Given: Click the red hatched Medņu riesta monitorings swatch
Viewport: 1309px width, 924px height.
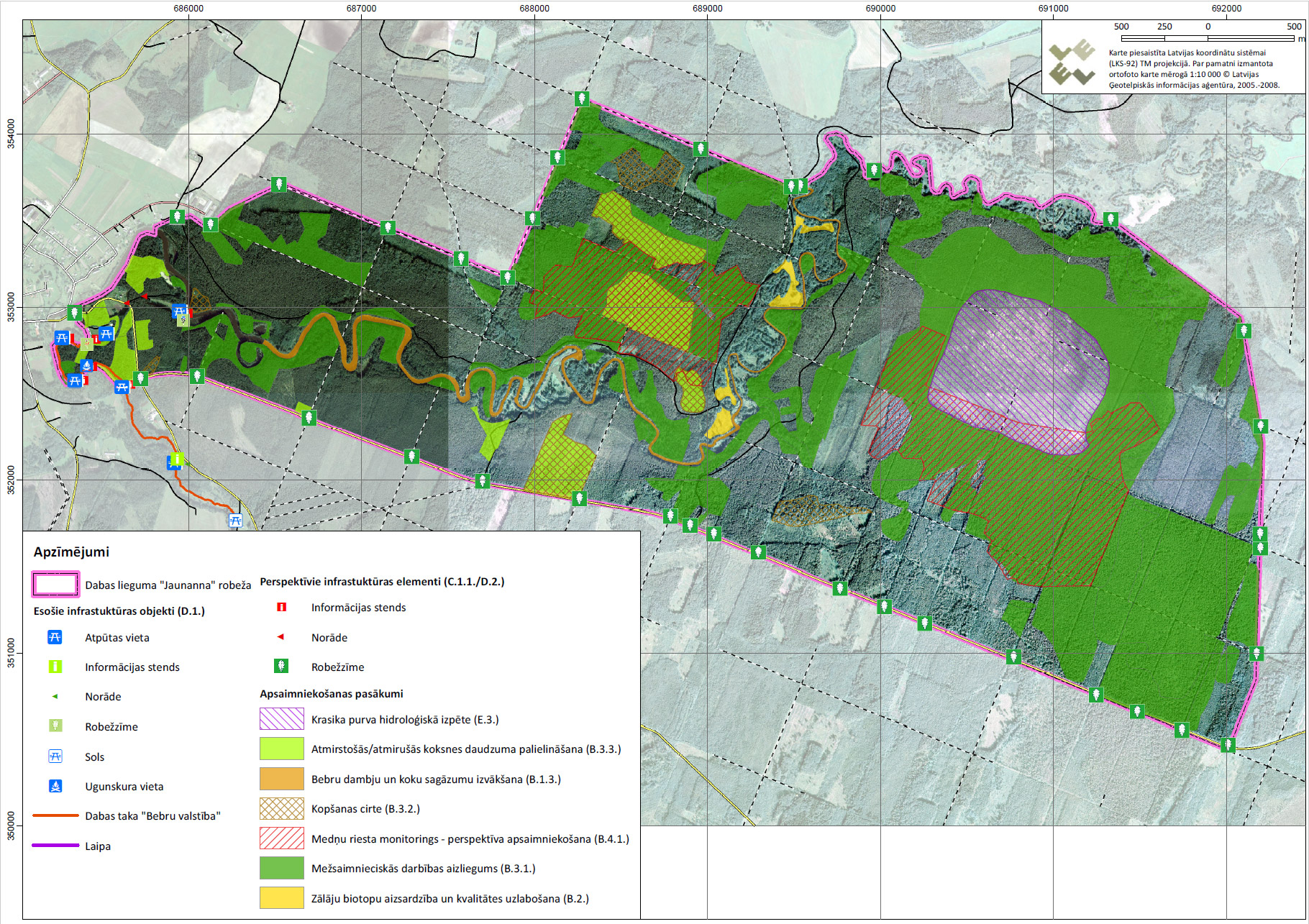Looking at the screenshot, I should click(x=281, y=838).
